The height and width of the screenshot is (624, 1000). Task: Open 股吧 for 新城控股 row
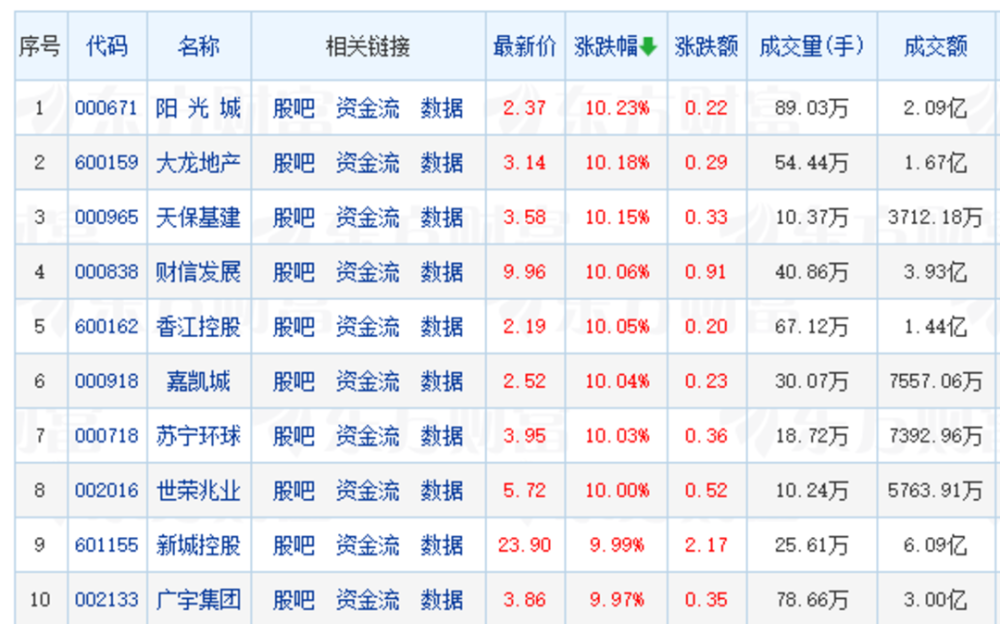click(x=294, y=546)
